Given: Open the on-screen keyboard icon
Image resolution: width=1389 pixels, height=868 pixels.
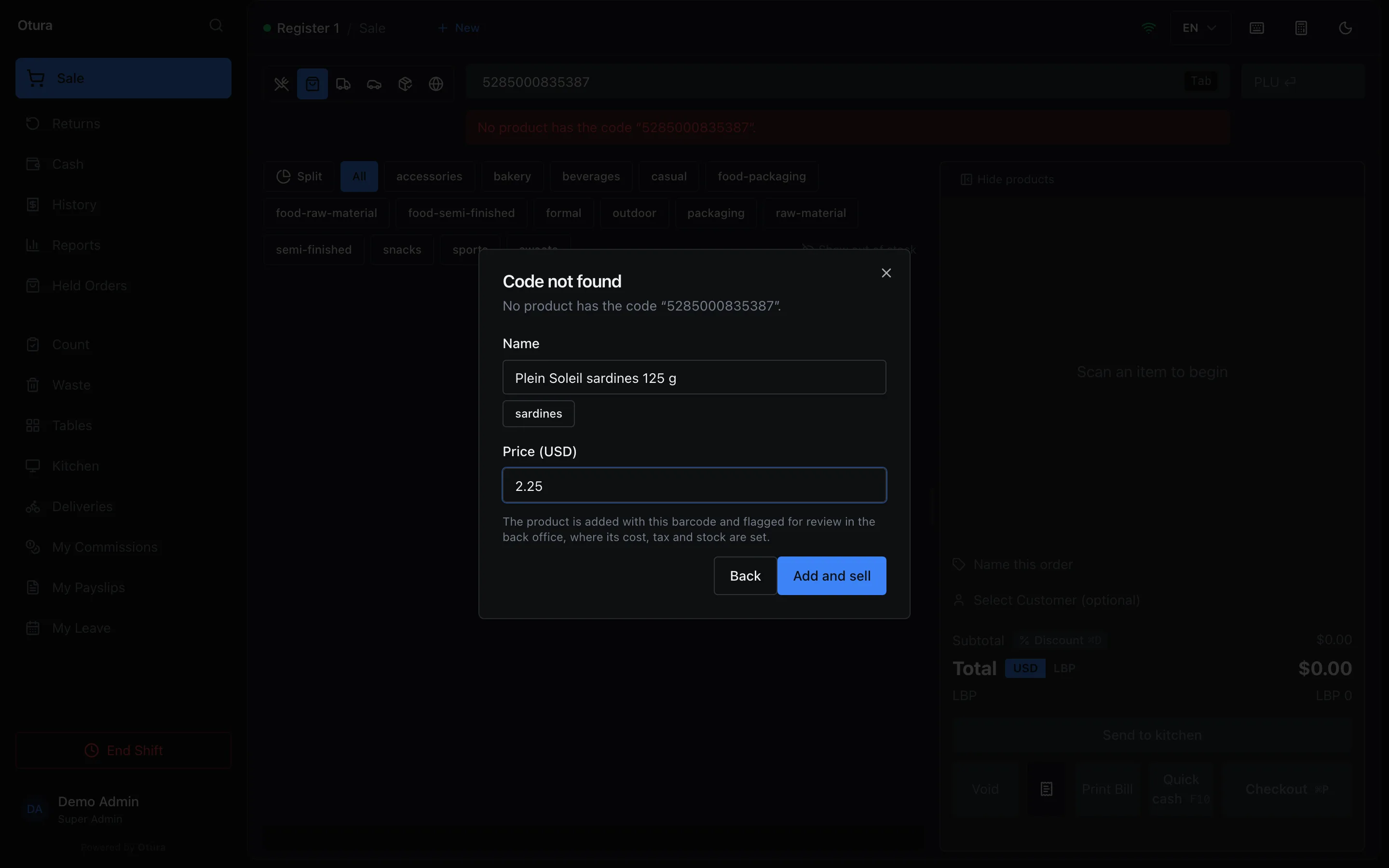Looking at the screenshot, I should [x=1256, y=28].
